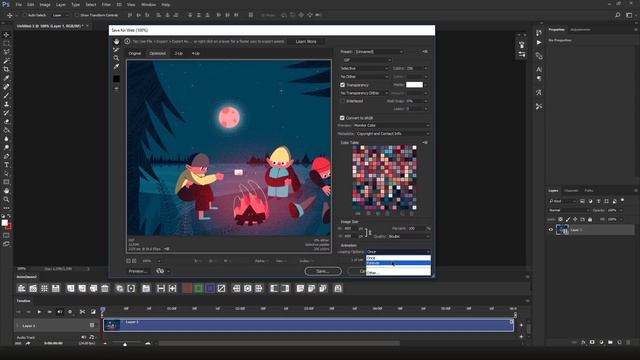Viewport: 640px width, 360px height.
Task: Select the Rectangular Marquee tool
Action: (6, 43)
